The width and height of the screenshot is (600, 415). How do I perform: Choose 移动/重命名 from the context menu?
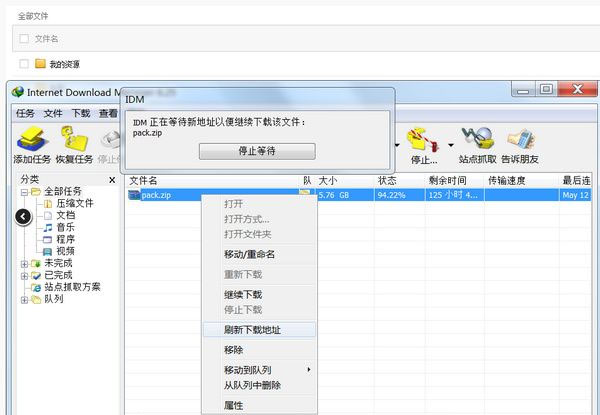pos(259,254)
